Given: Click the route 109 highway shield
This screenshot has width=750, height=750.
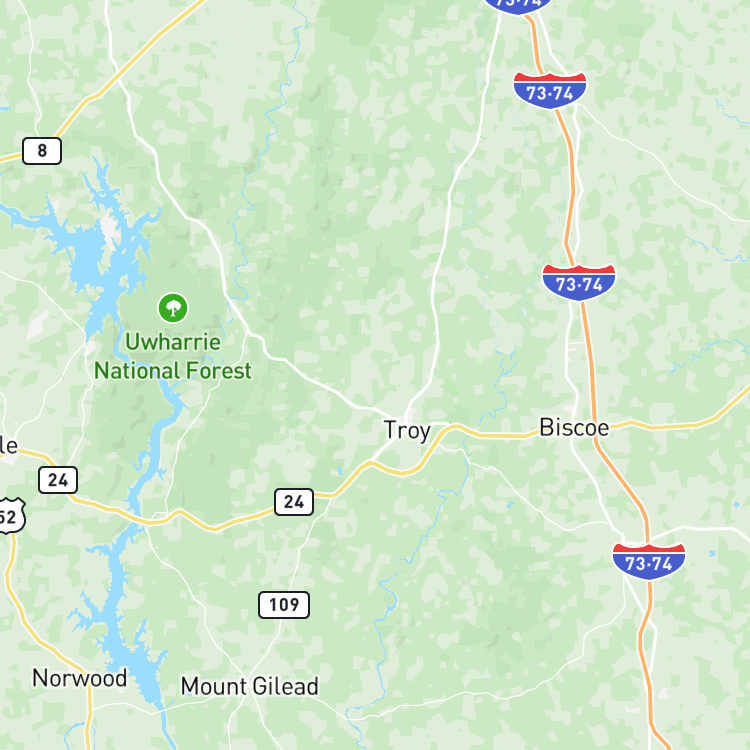Looking at the screenshot, I should point(284,605).
